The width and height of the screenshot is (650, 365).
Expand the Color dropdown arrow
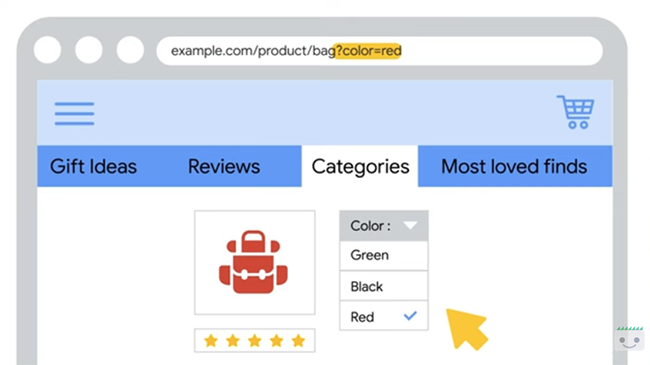pyautogui.click(x=410, y=225)
